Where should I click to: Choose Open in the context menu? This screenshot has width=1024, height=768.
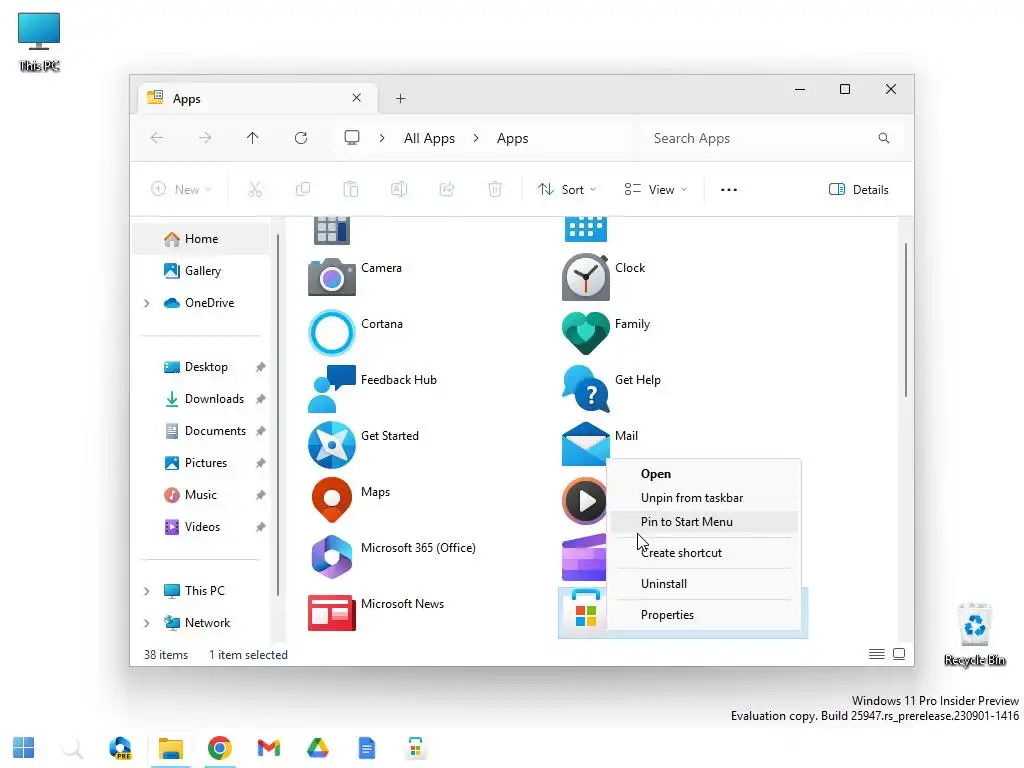coord(704,474)
